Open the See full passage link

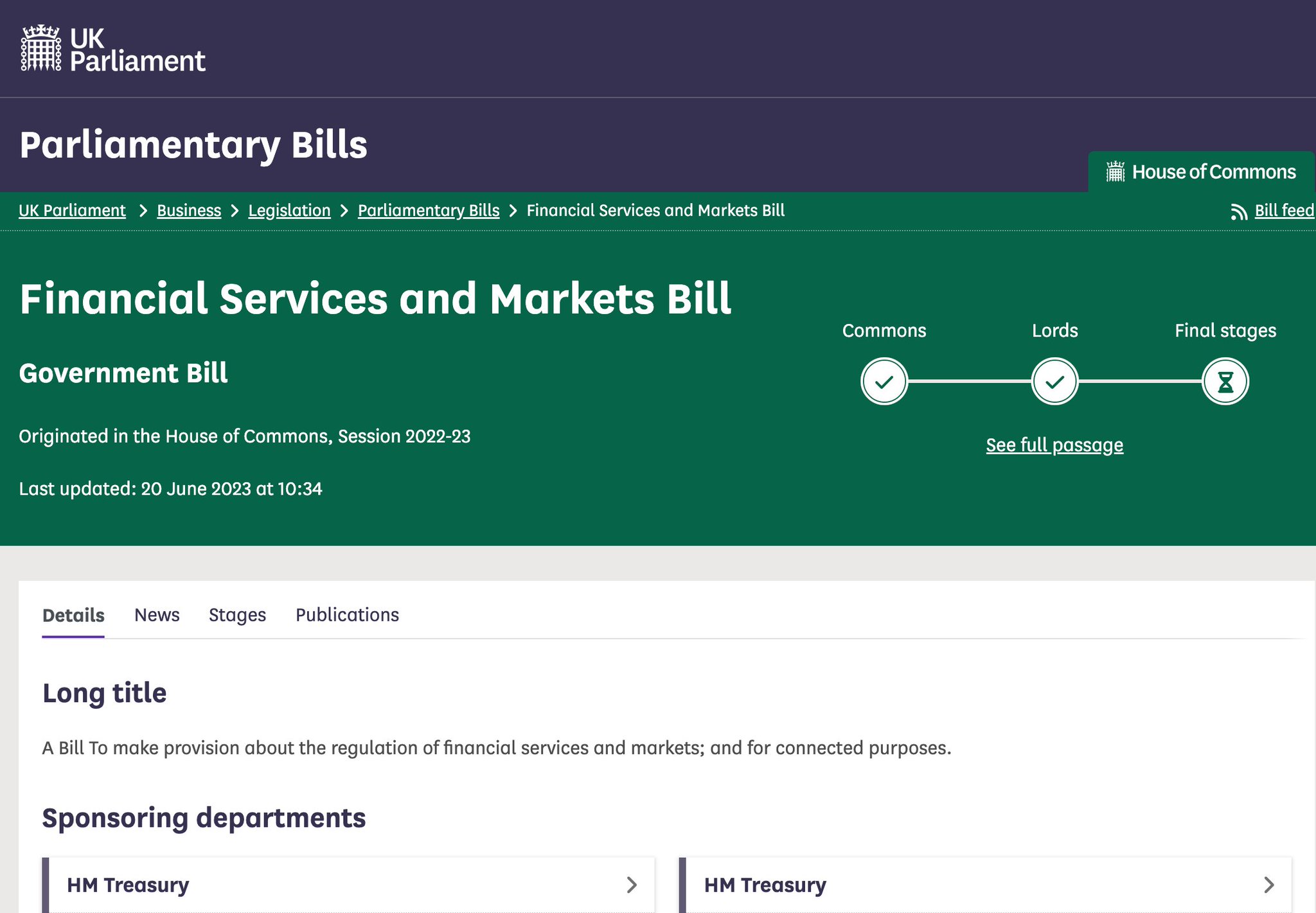[1054, 445]
